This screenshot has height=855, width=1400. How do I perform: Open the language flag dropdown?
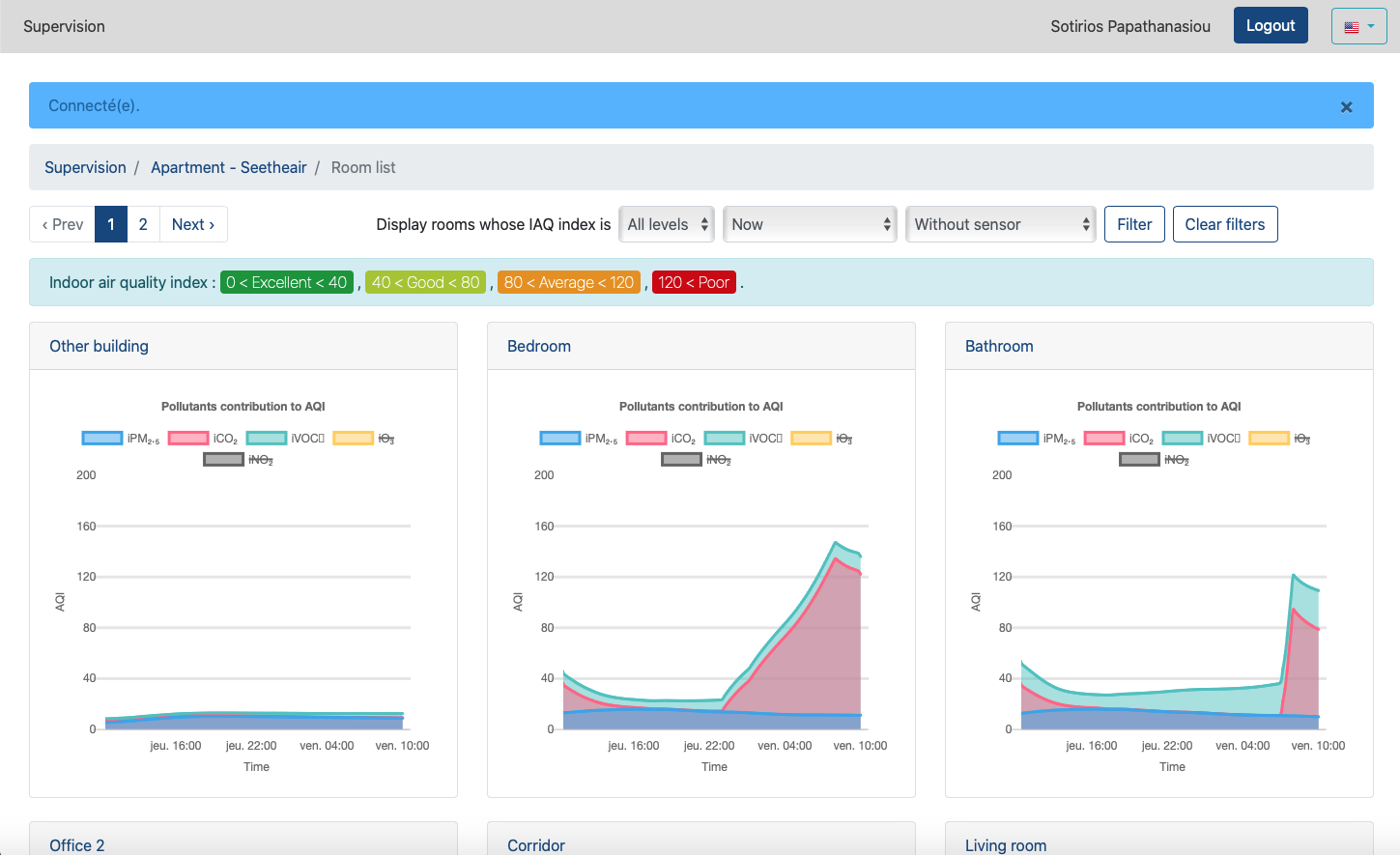pyautogui.click(x=1358, y=27)
